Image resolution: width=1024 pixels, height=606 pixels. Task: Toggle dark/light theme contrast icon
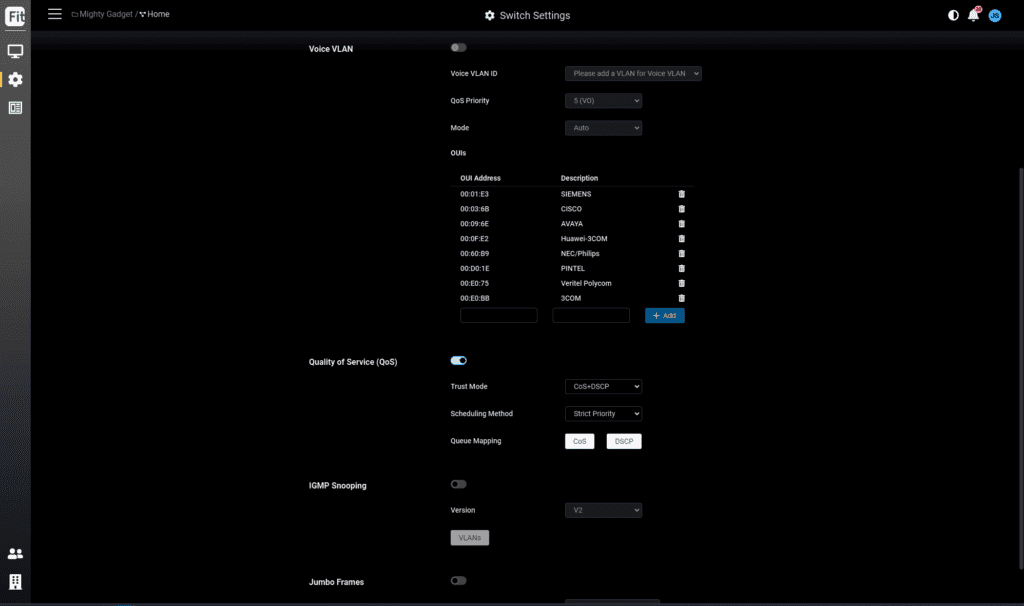(x=953, y=15)
